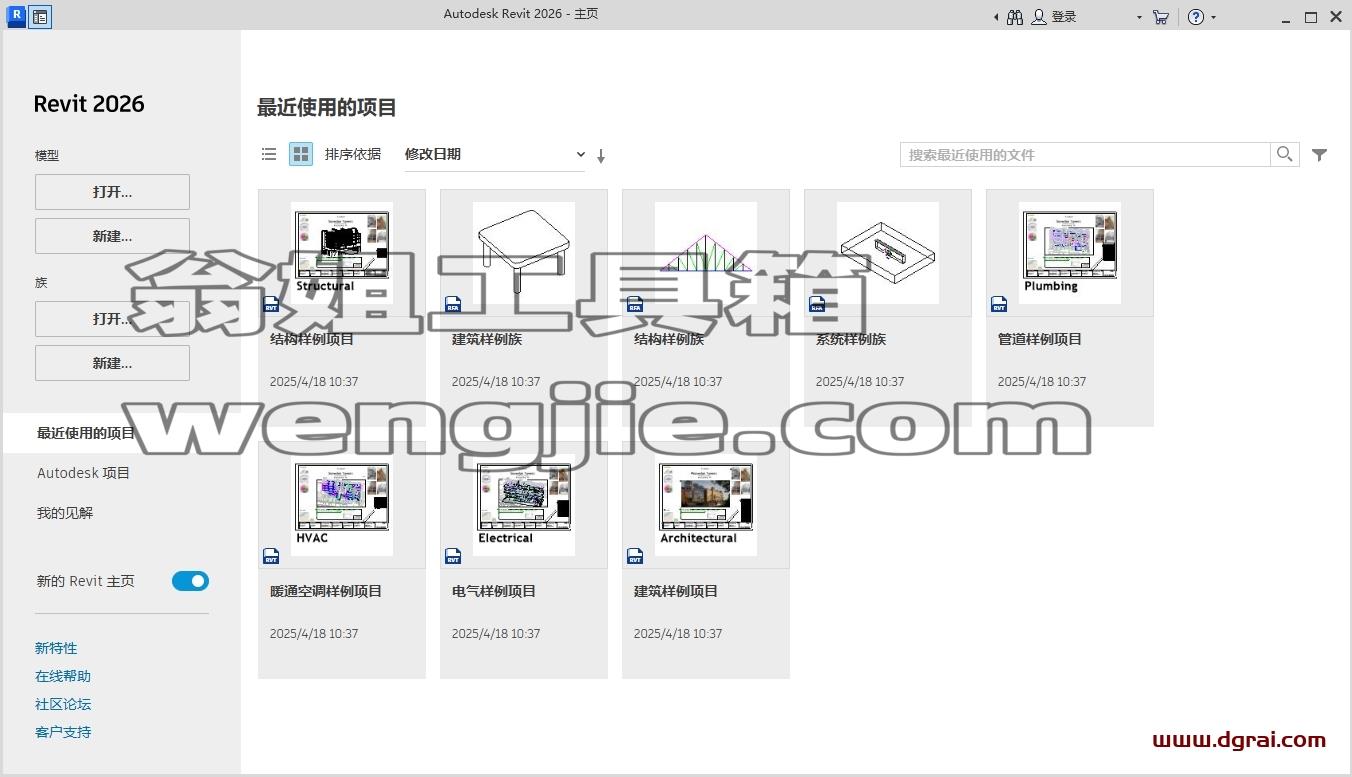Open 我的见解 section
This screenshot has width=1352, height=777.
(65, 513)
